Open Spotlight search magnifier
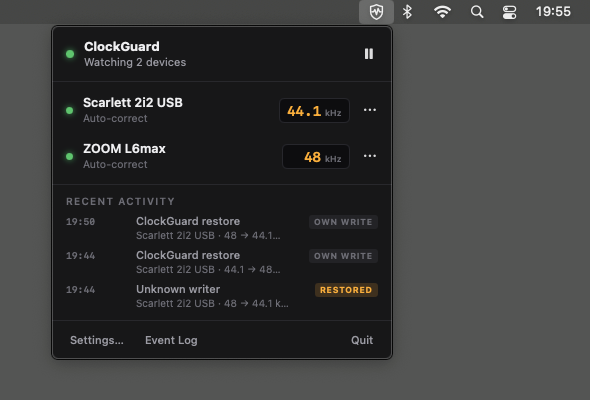Image resolution: width=590 pixels, height=400 pixels. coord(477,12)
